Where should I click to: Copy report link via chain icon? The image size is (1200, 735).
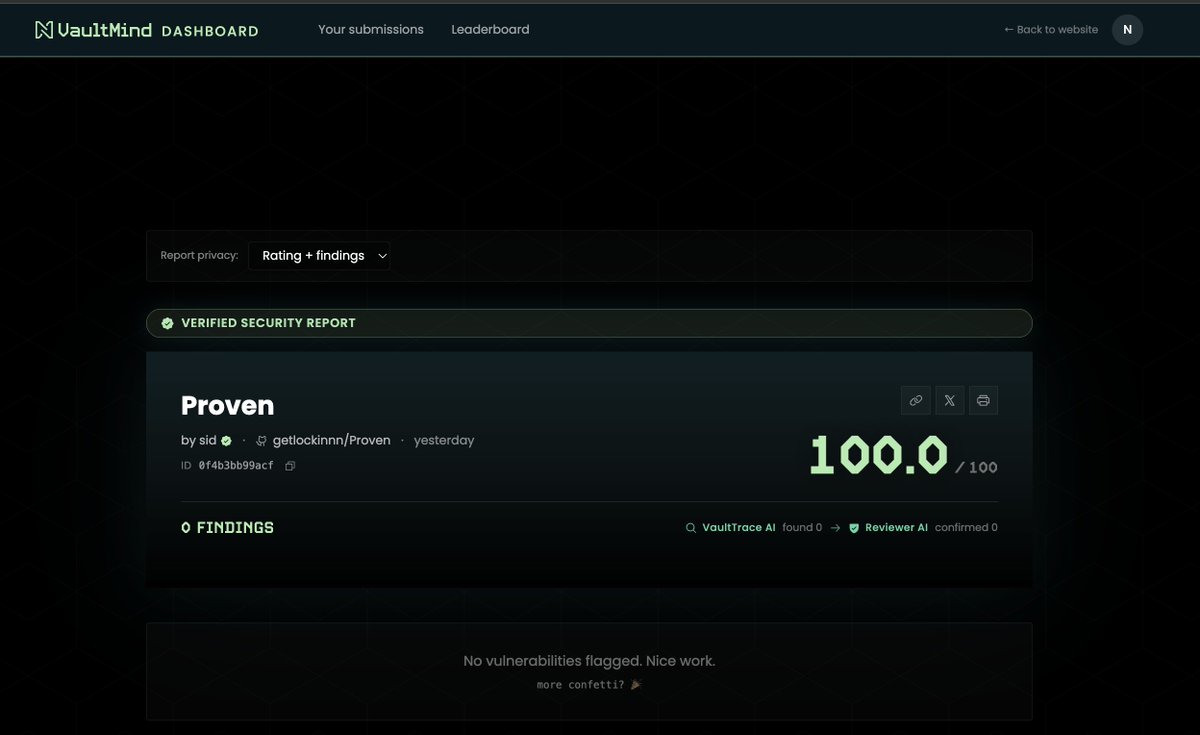pyautogui.click(x=915, y=400)
